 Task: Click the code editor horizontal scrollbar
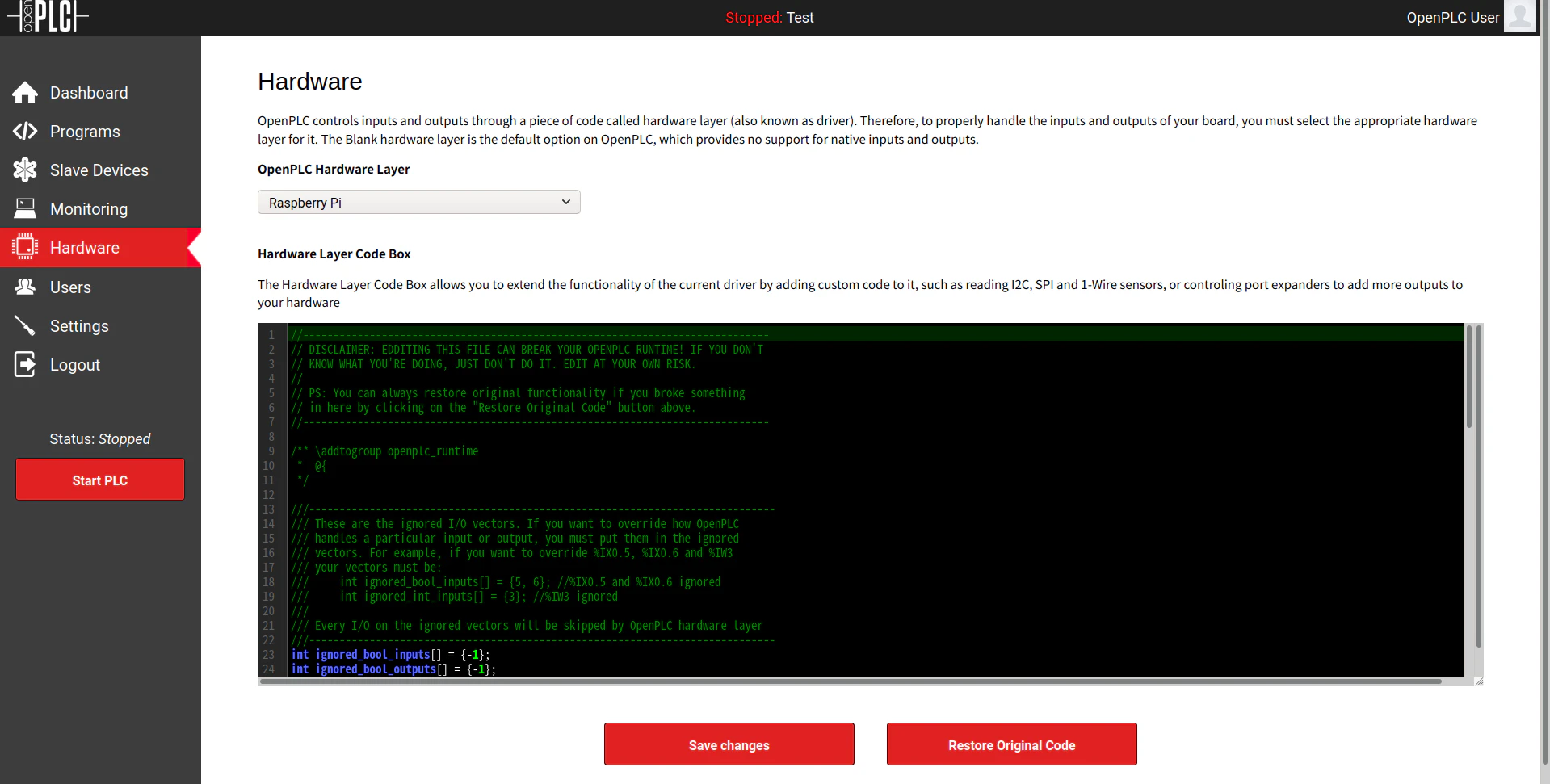click(851, 681)
